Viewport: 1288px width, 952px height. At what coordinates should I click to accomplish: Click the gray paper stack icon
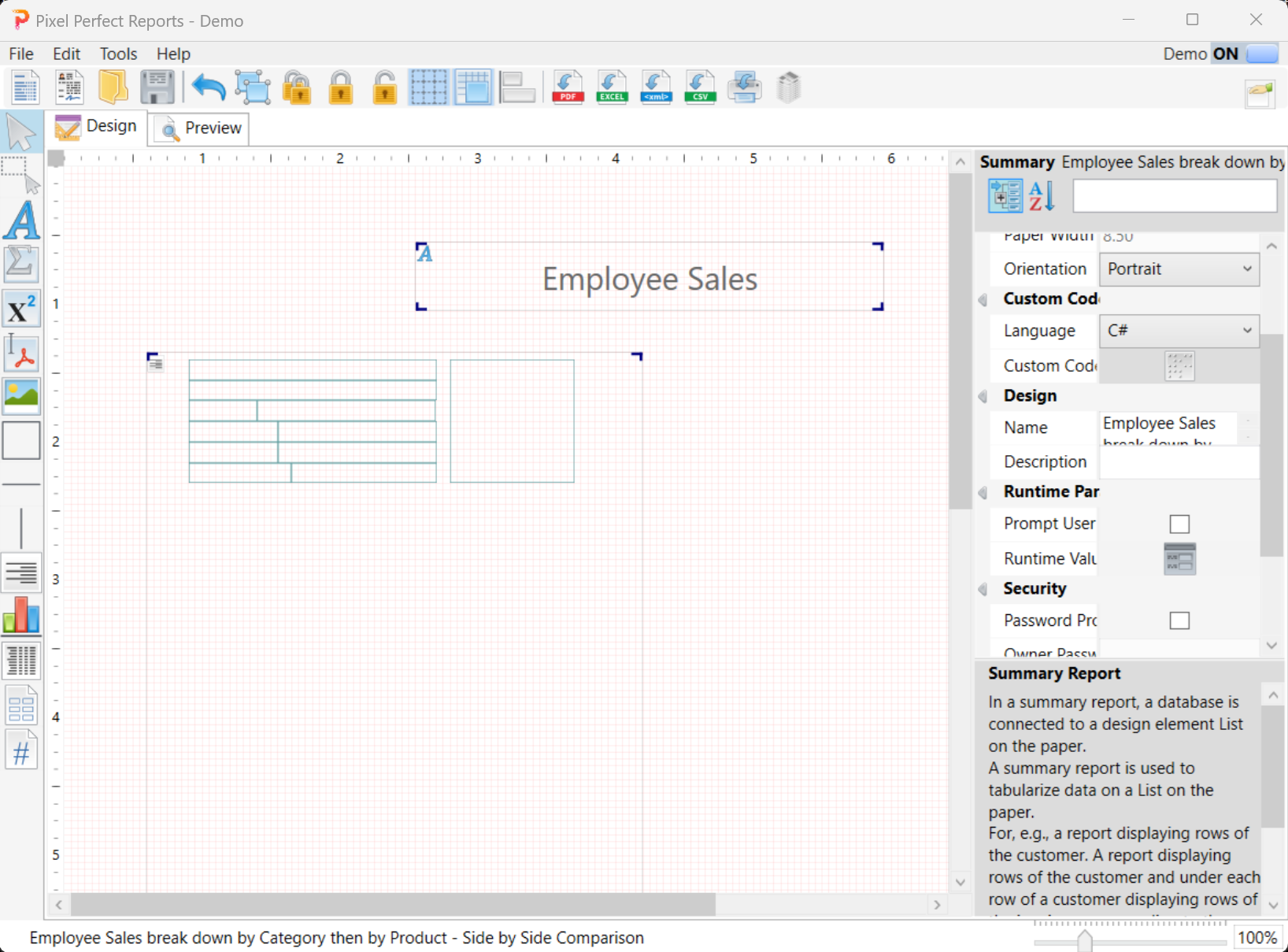(788, 87)
